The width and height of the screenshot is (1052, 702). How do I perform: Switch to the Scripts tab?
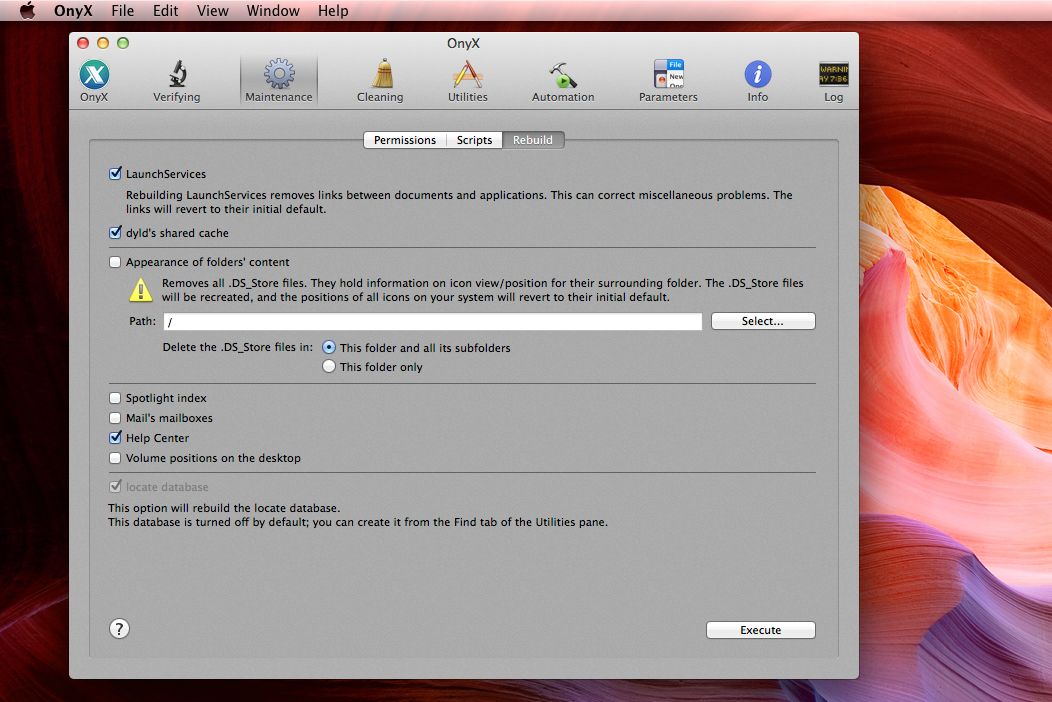coord(474,140)
